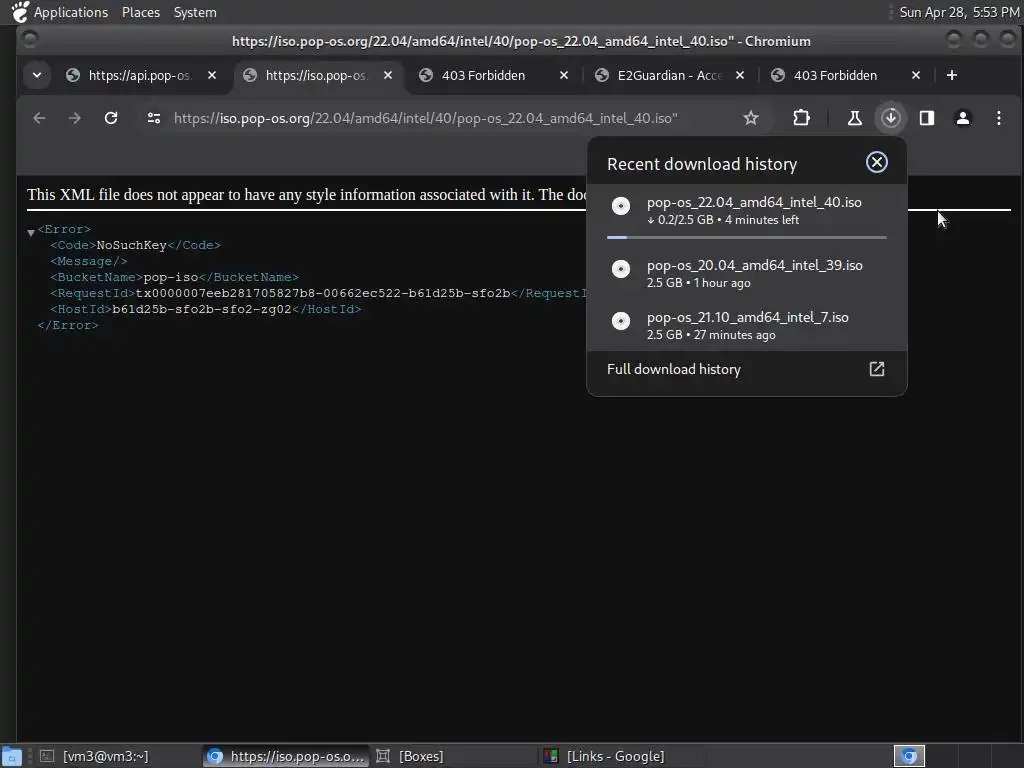This screenshot has height=768, width=1024.
Task: Click the browser back arrow
Action: (x=39, y=118)
